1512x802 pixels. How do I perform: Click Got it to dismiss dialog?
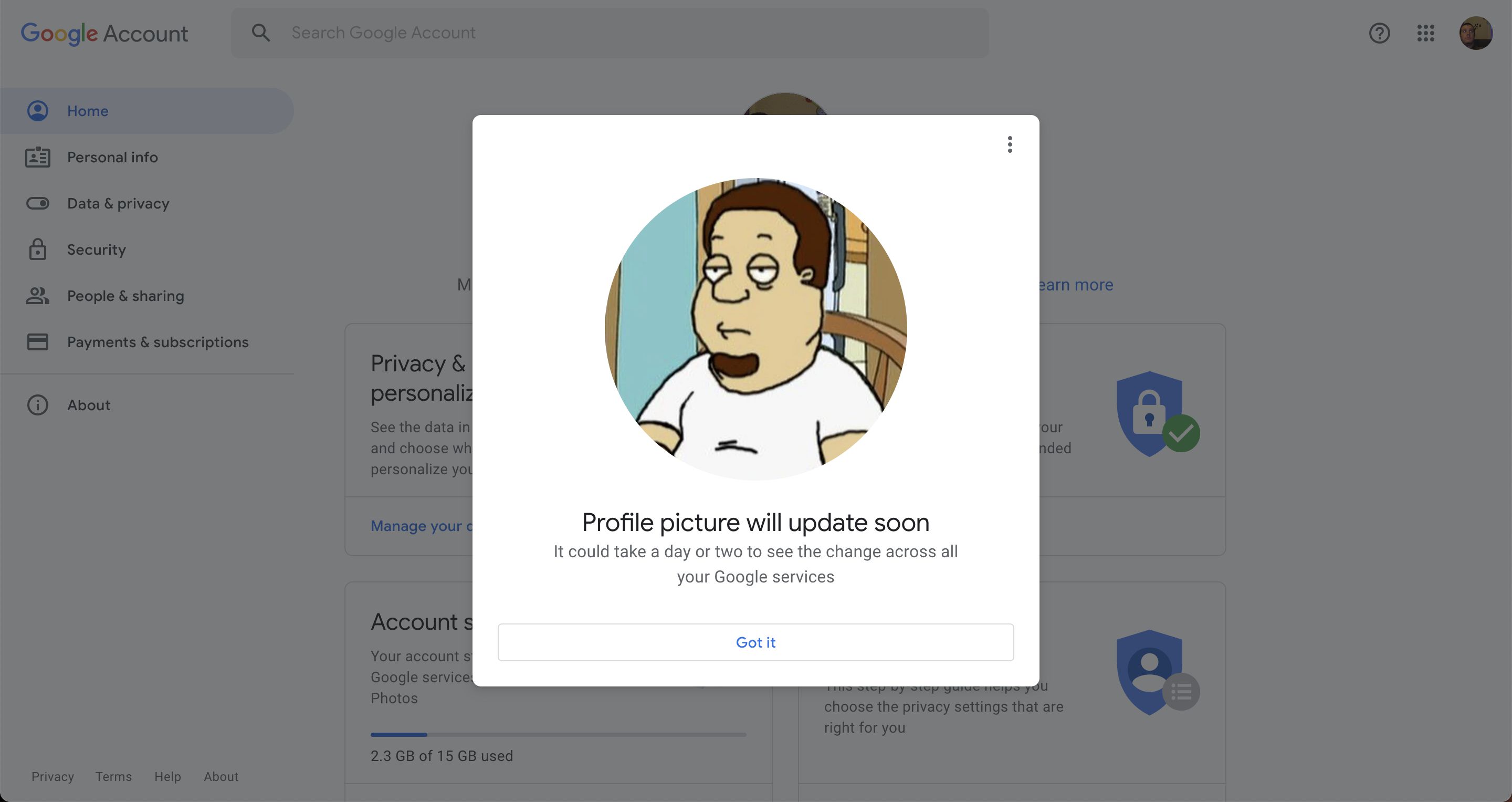755,642
